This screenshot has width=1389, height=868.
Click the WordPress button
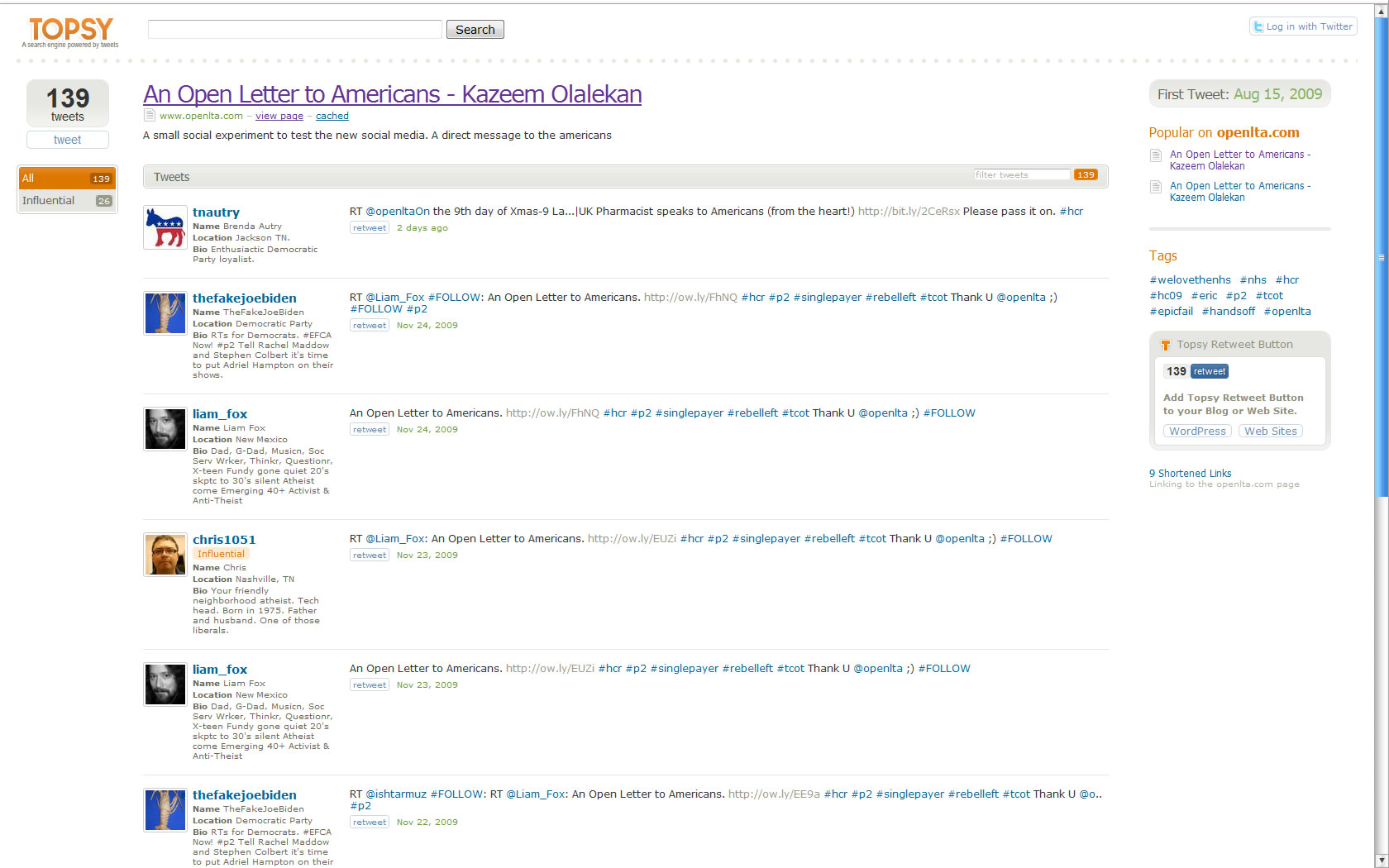1197,432
